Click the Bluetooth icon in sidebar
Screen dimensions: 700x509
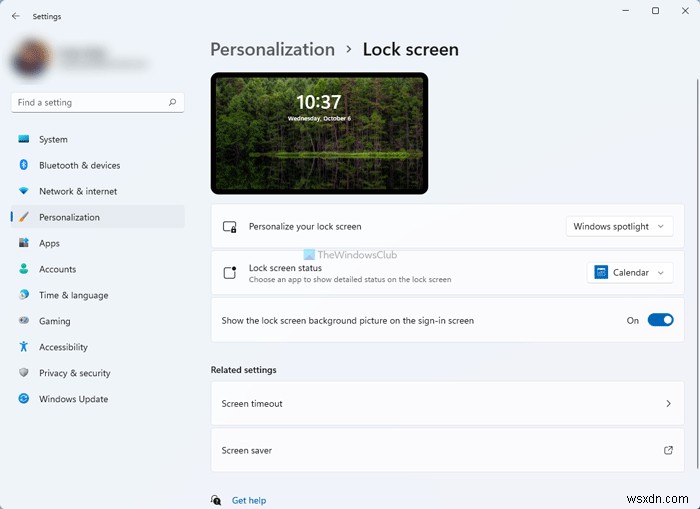tap(24, 165)
